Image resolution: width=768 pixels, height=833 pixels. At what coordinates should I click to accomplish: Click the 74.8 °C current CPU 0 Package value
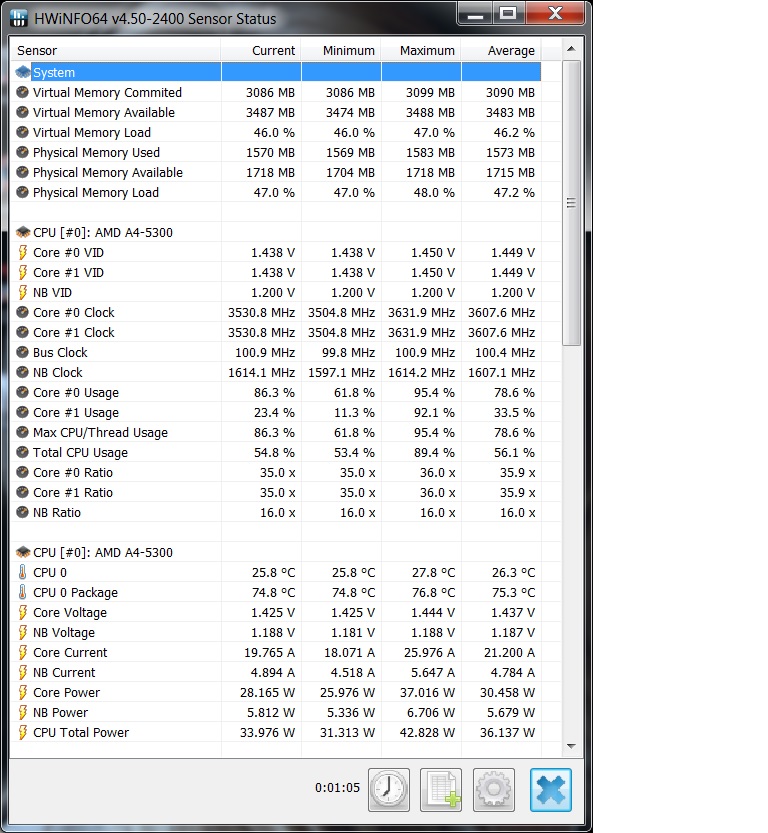pyautogui.click(x=273, y=592)
